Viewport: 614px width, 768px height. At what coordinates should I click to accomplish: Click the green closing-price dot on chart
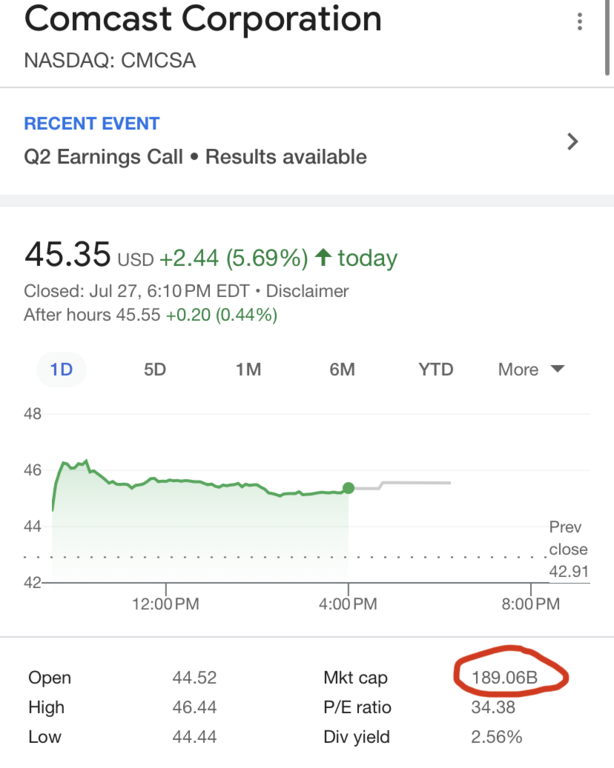pyautogui.click(x=348, y=488)
